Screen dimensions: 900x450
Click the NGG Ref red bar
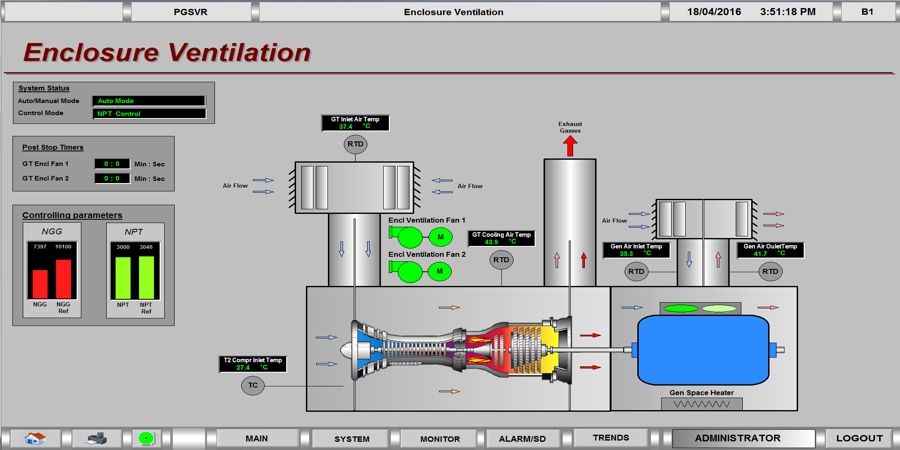63,279
